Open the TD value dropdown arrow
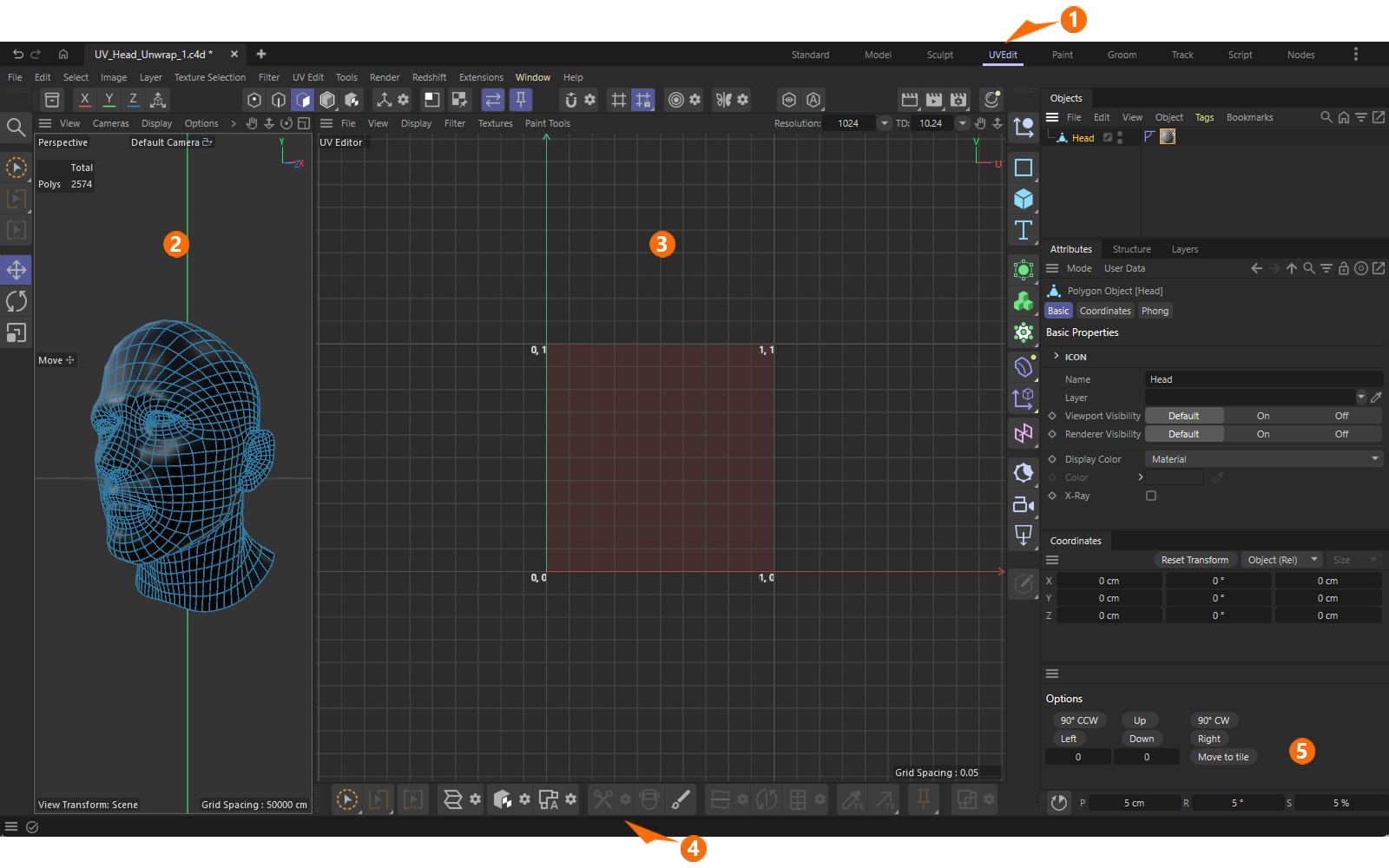This screenshot has height=868, width=1389. pyautogui.click(x=962, y=123)
